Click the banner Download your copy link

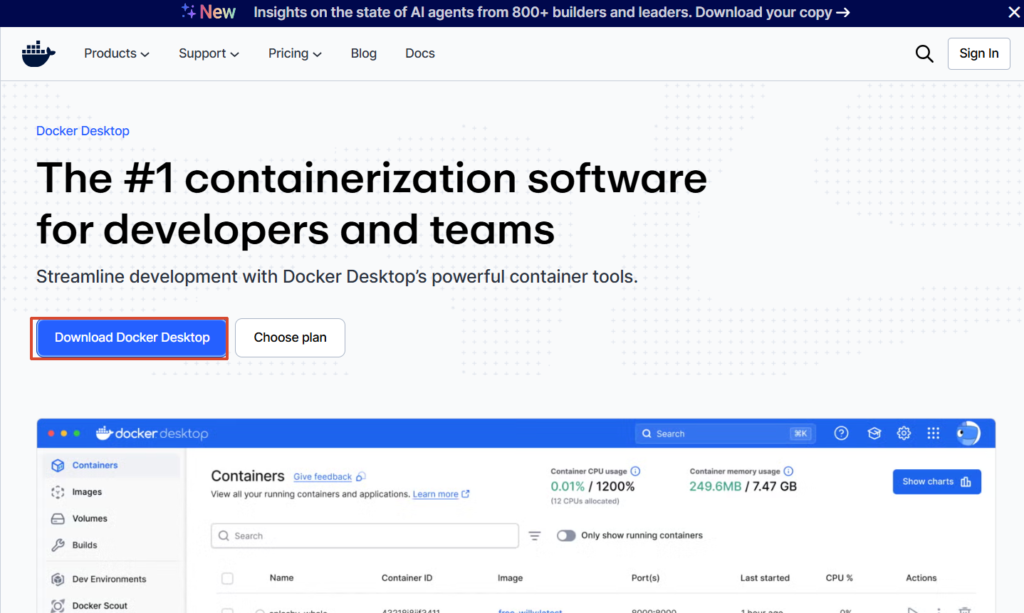click(772, 12)
